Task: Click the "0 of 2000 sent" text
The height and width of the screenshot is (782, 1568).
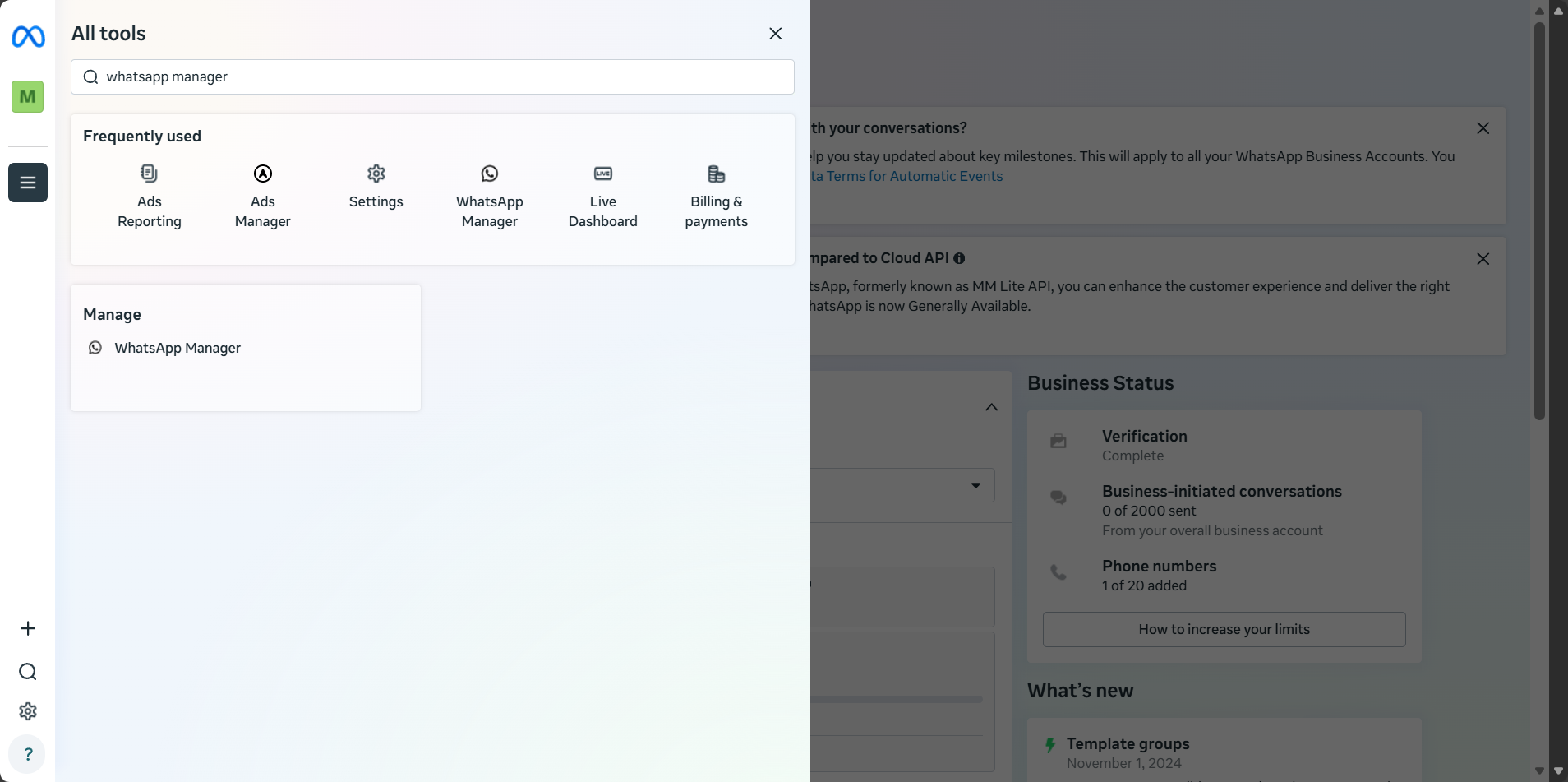Action: point(1149,511)
